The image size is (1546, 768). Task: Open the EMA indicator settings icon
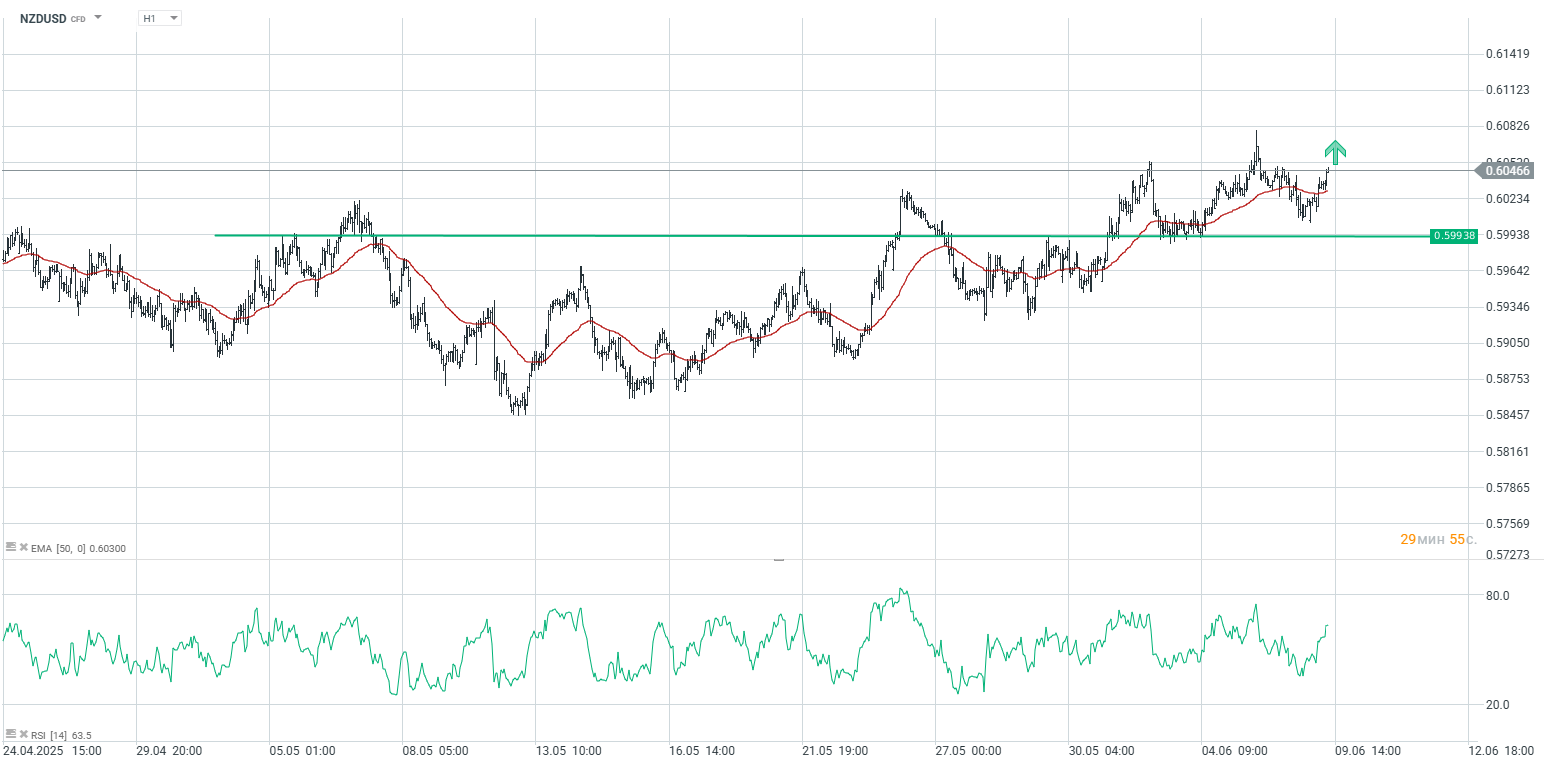11,548
